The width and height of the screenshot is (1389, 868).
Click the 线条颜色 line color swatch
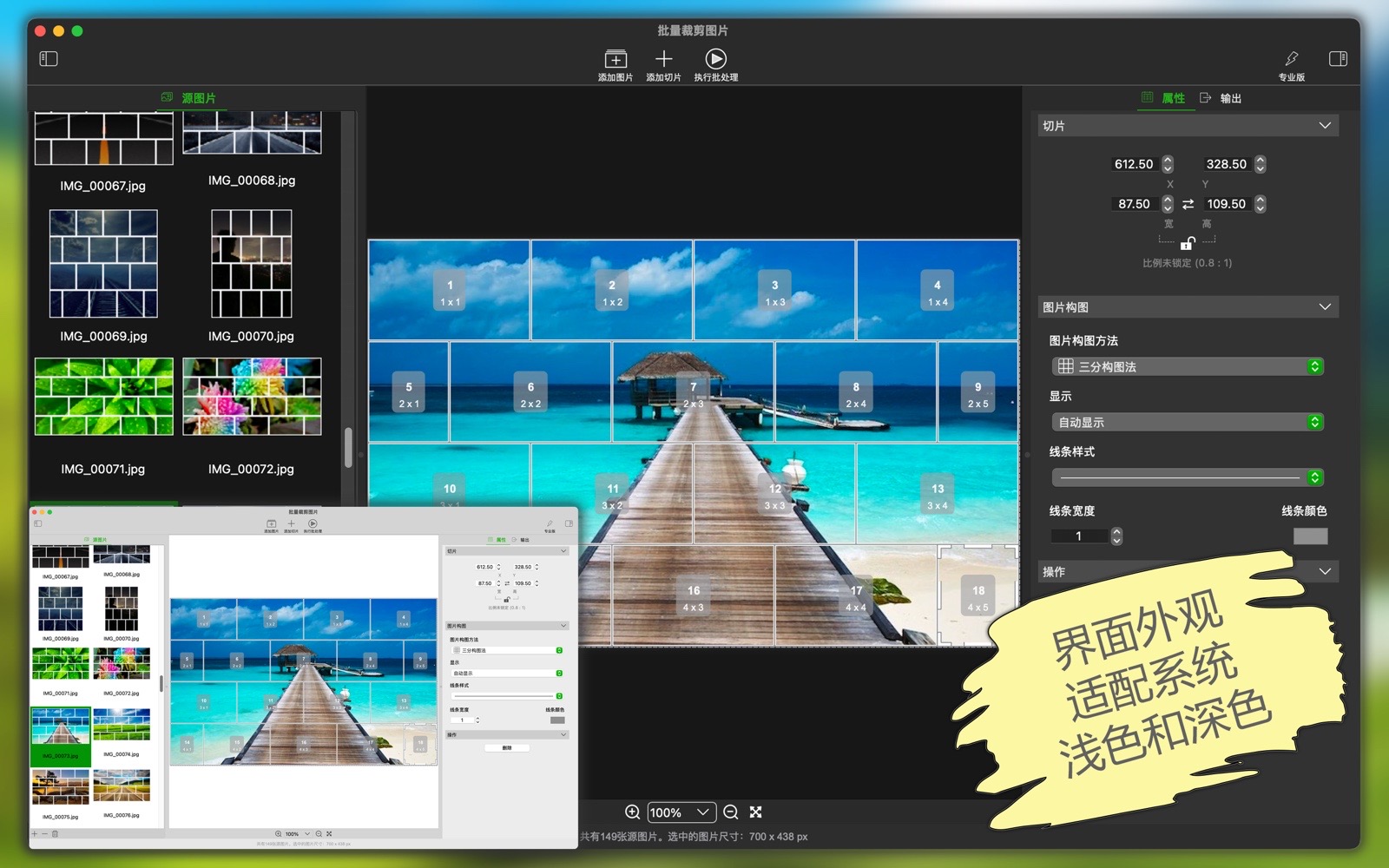point(1310,536)
